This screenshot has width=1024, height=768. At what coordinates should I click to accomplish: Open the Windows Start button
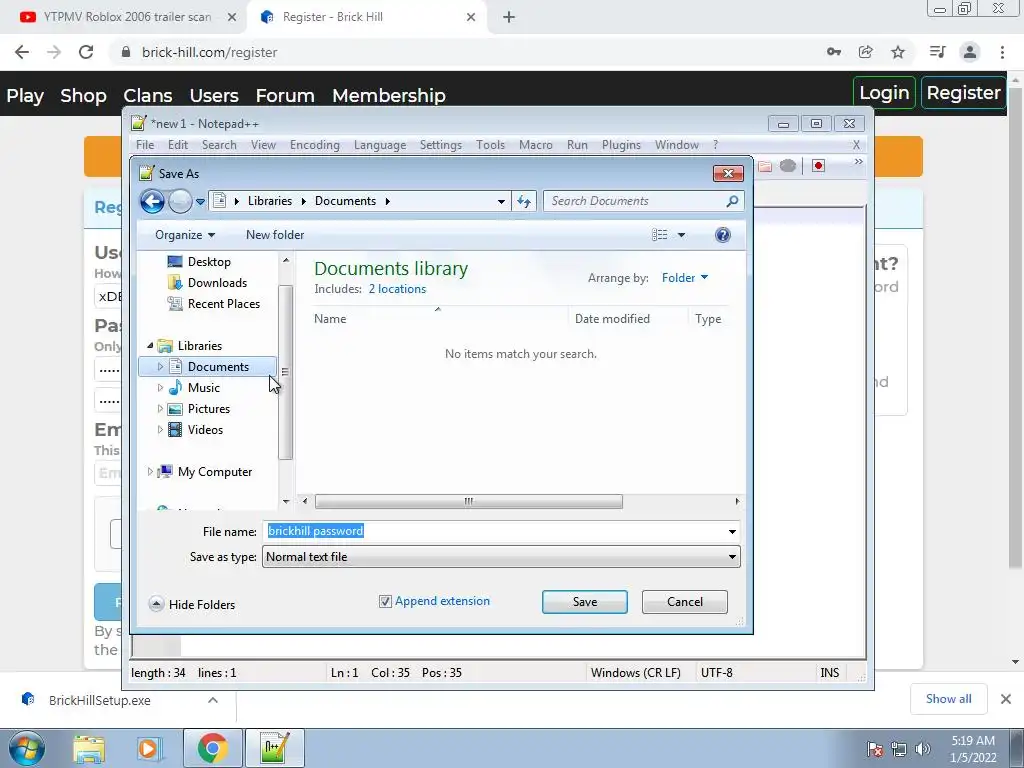coord(27,748)
